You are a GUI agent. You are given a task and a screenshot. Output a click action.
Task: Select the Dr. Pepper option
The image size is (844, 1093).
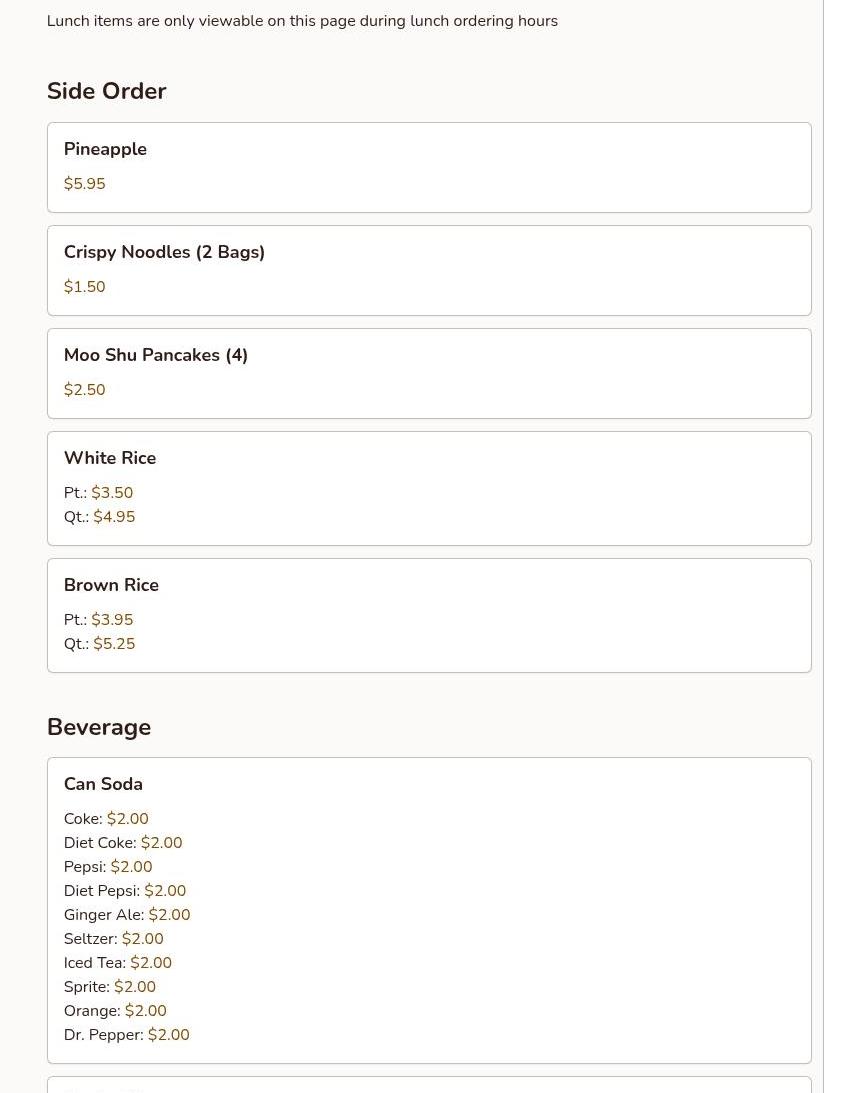tap(126, 1035)
